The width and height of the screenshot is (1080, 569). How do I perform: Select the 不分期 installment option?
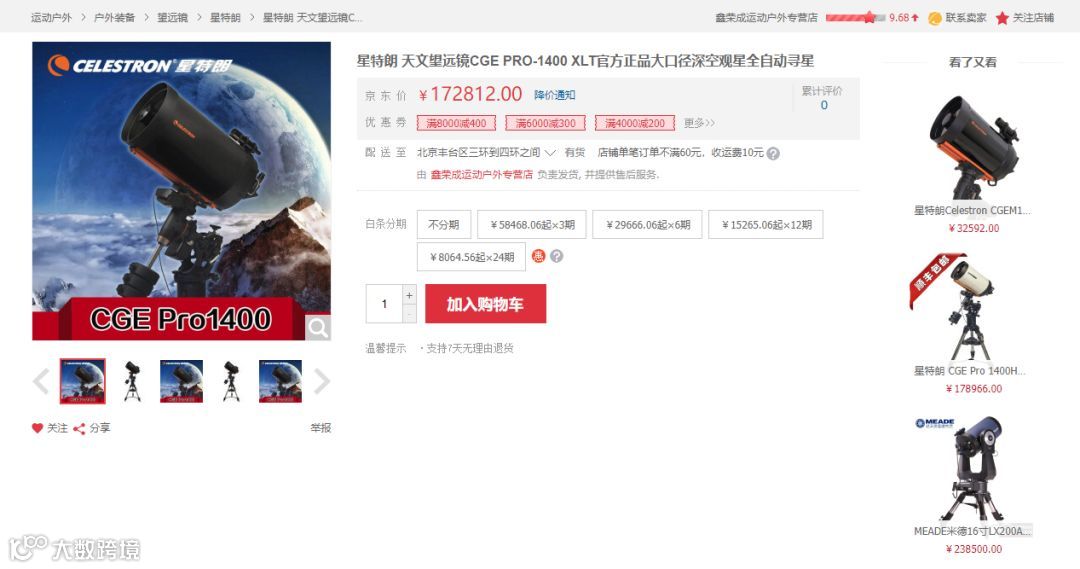click(444, 225)
